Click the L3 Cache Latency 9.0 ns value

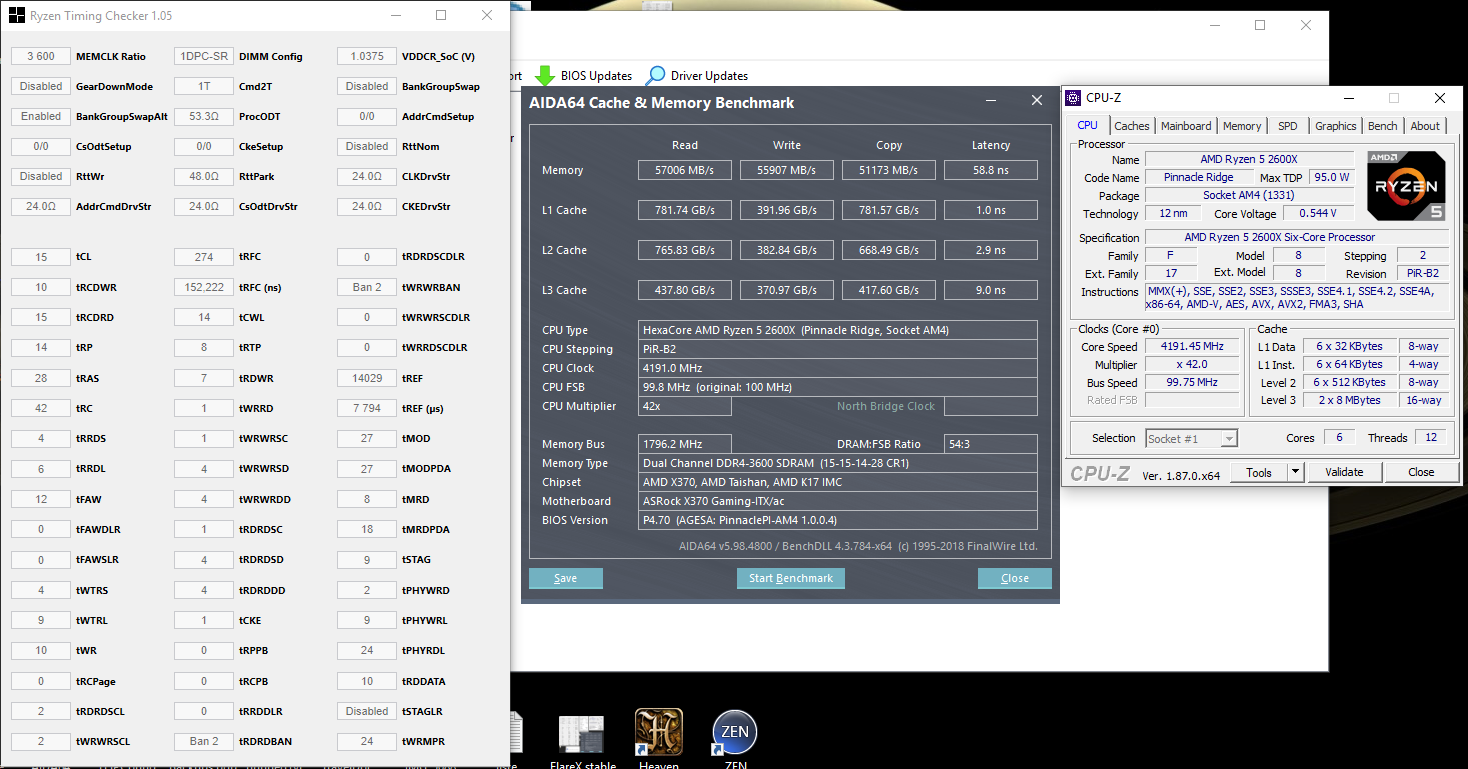click(990, 290)
